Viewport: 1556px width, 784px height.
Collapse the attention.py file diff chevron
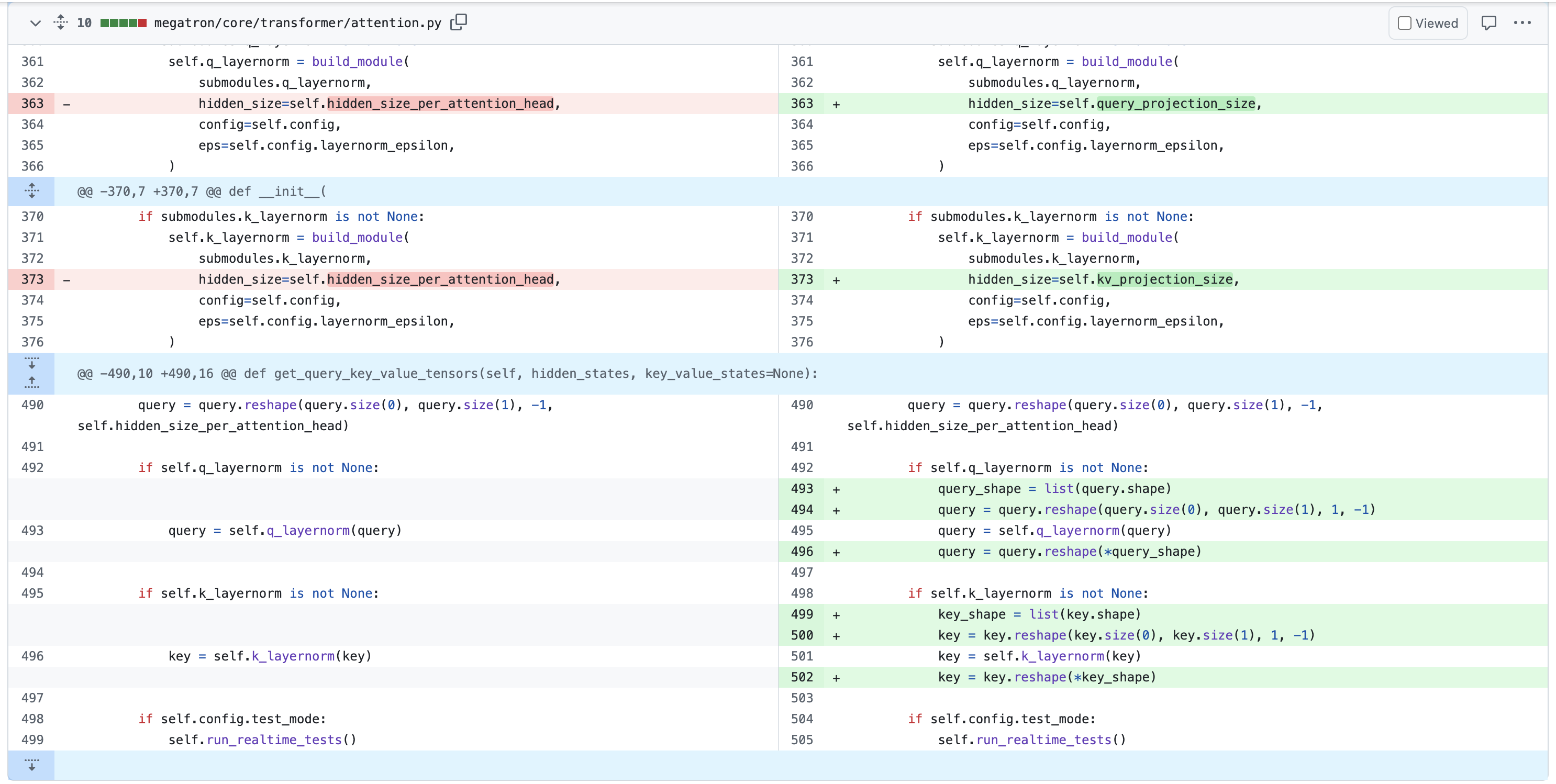coord(35,23)
